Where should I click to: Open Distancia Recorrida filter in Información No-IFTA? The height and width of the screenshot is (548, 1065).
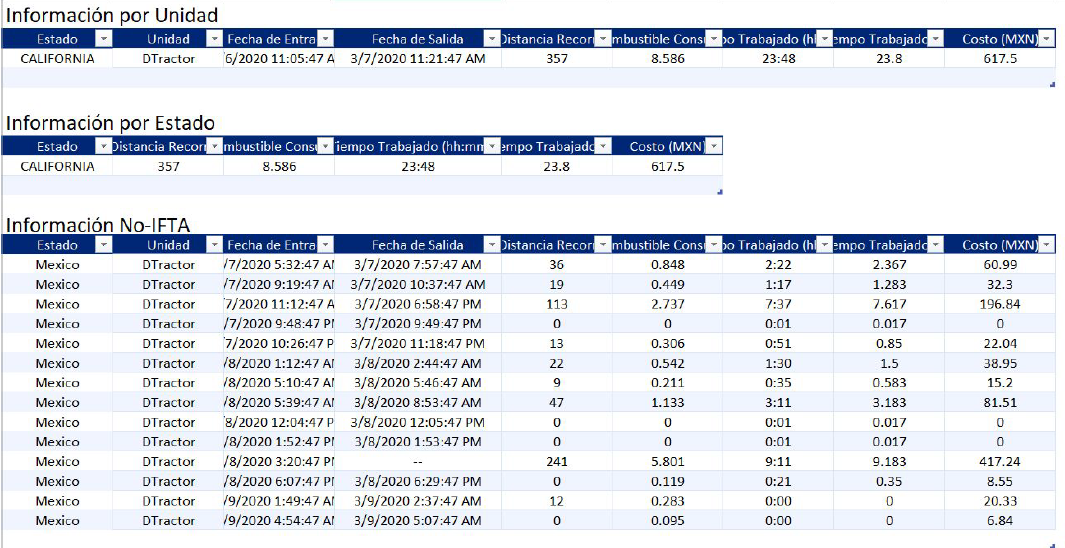click(x=602, y=244)
